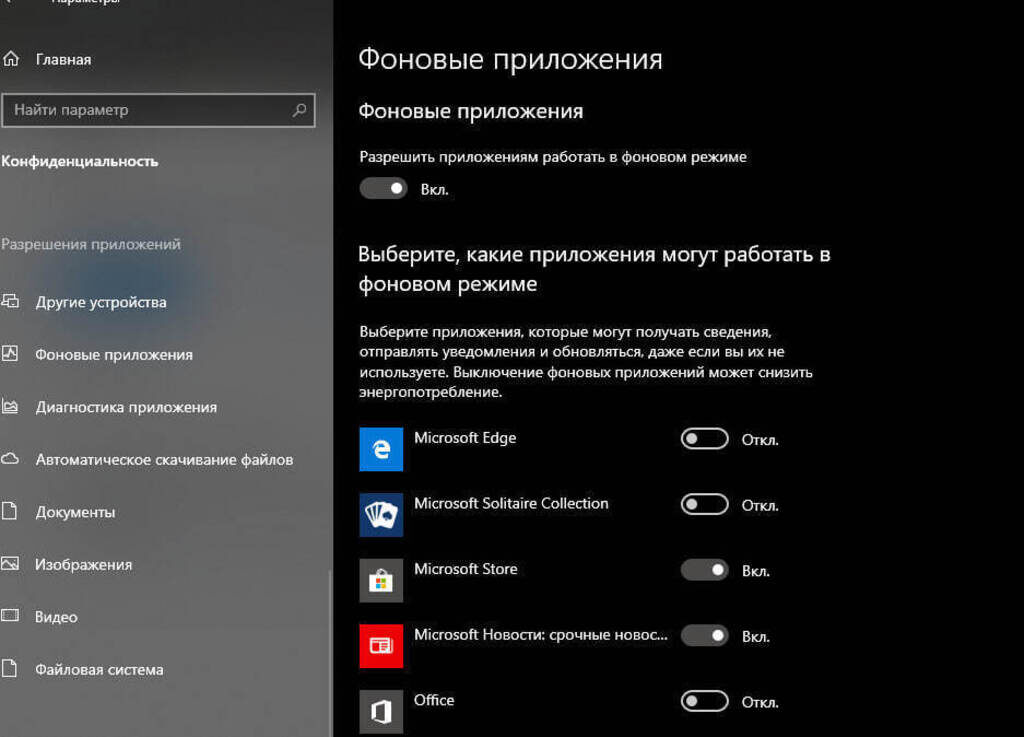1024x737 pixels.
Task: Click the Другие устройства sidebar icon
Action: click(10, 302)
